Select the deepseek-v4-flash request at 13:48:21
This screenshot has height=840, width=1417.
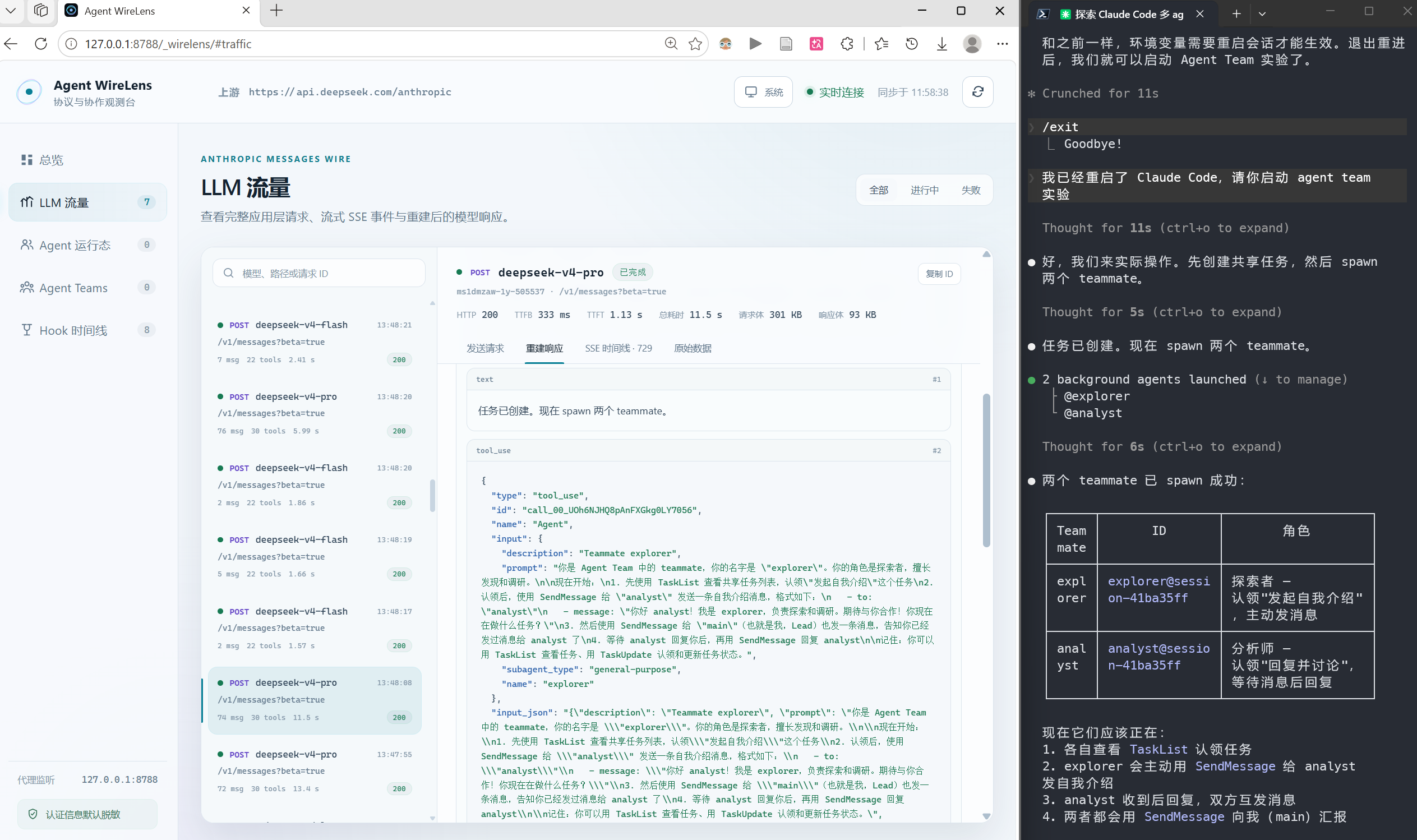315,342
